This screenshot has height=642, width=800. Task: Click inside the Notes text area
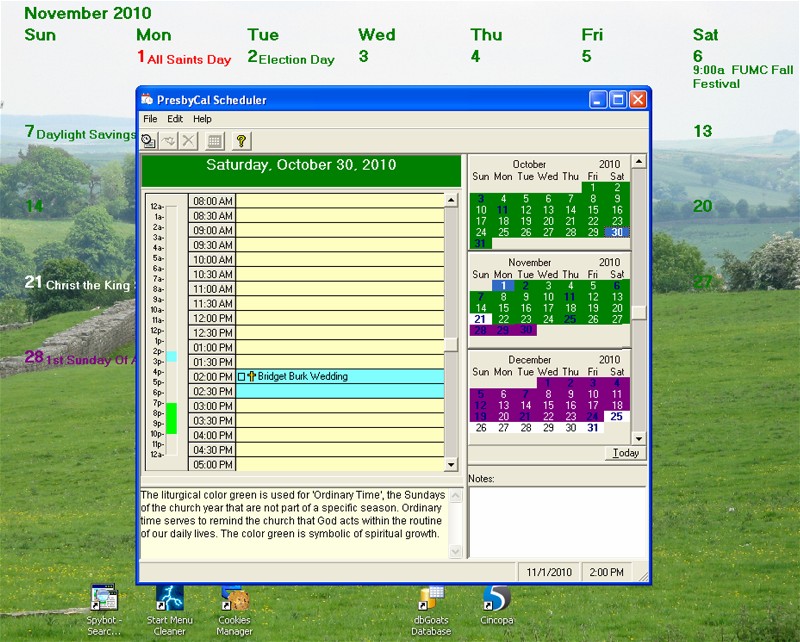[x=557, y=520]
